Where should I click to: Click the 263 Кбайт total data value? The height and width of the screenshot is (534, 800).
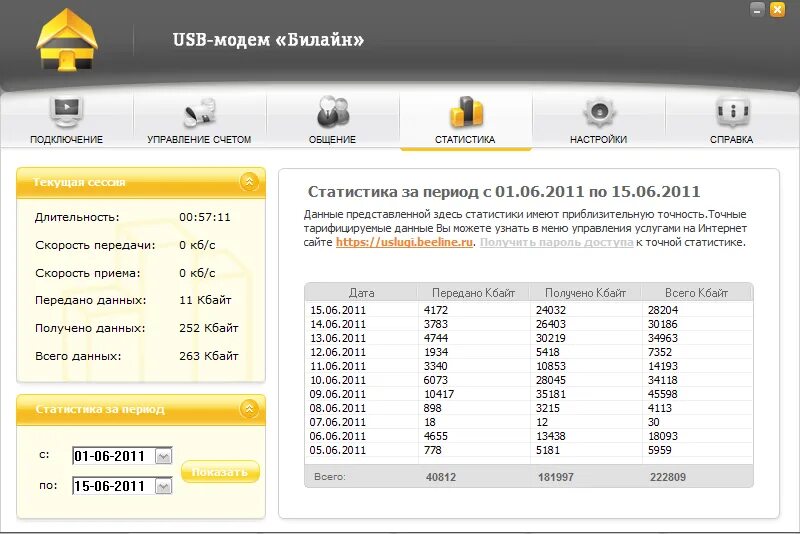click(209, 356)
